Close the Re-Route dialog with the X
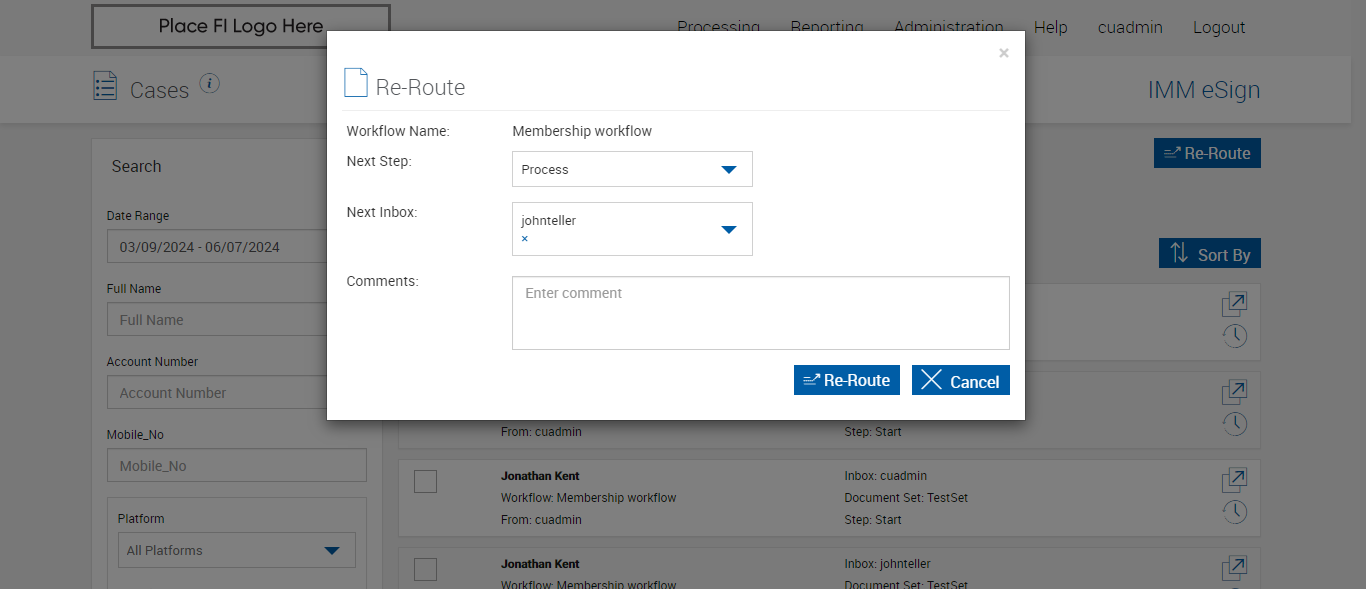1366x589 pixels. pyautogui.click(x=1003, y=54)
